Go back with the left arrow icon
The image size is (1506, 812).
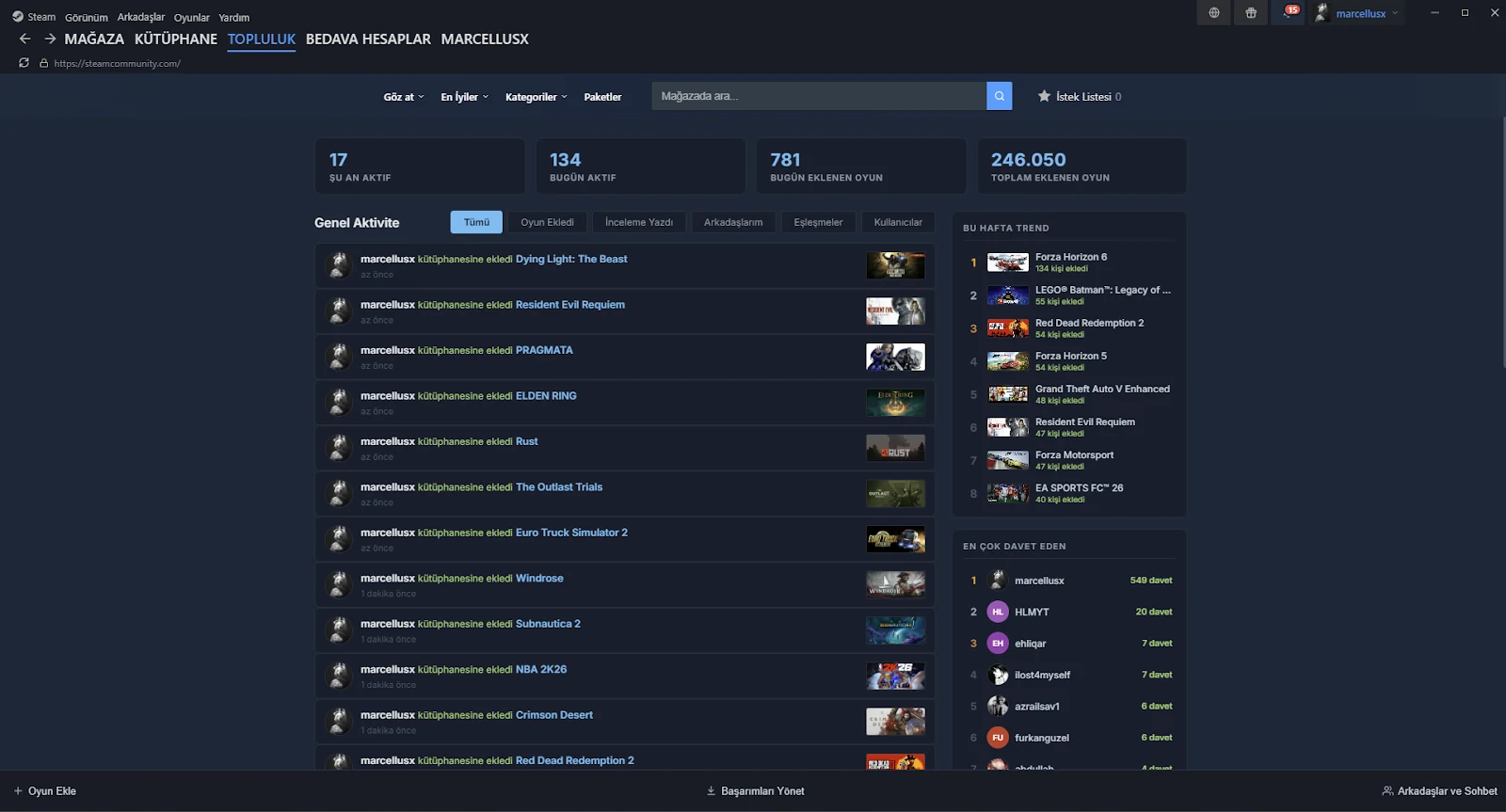(x=25, y=39)
